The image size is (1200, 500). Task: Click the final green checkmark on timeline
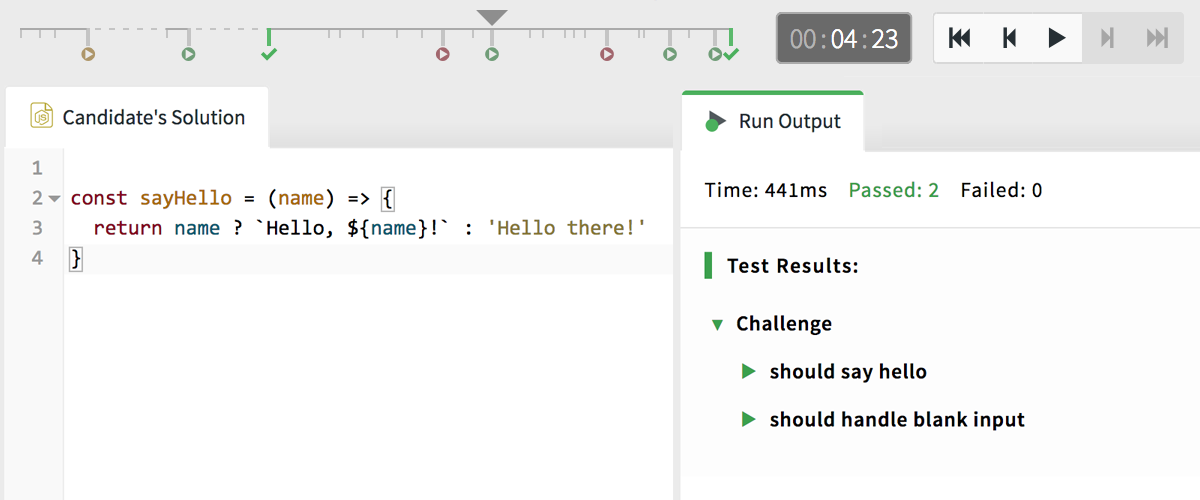pos(731,53)
